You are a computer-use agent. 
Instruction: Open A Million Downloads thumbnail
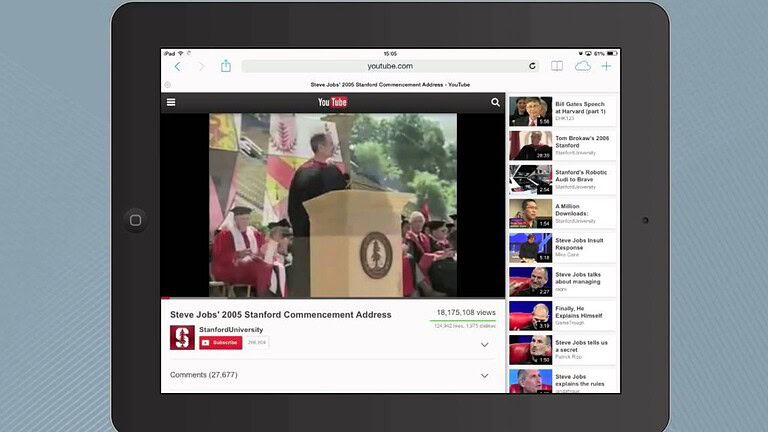[530, 214]
